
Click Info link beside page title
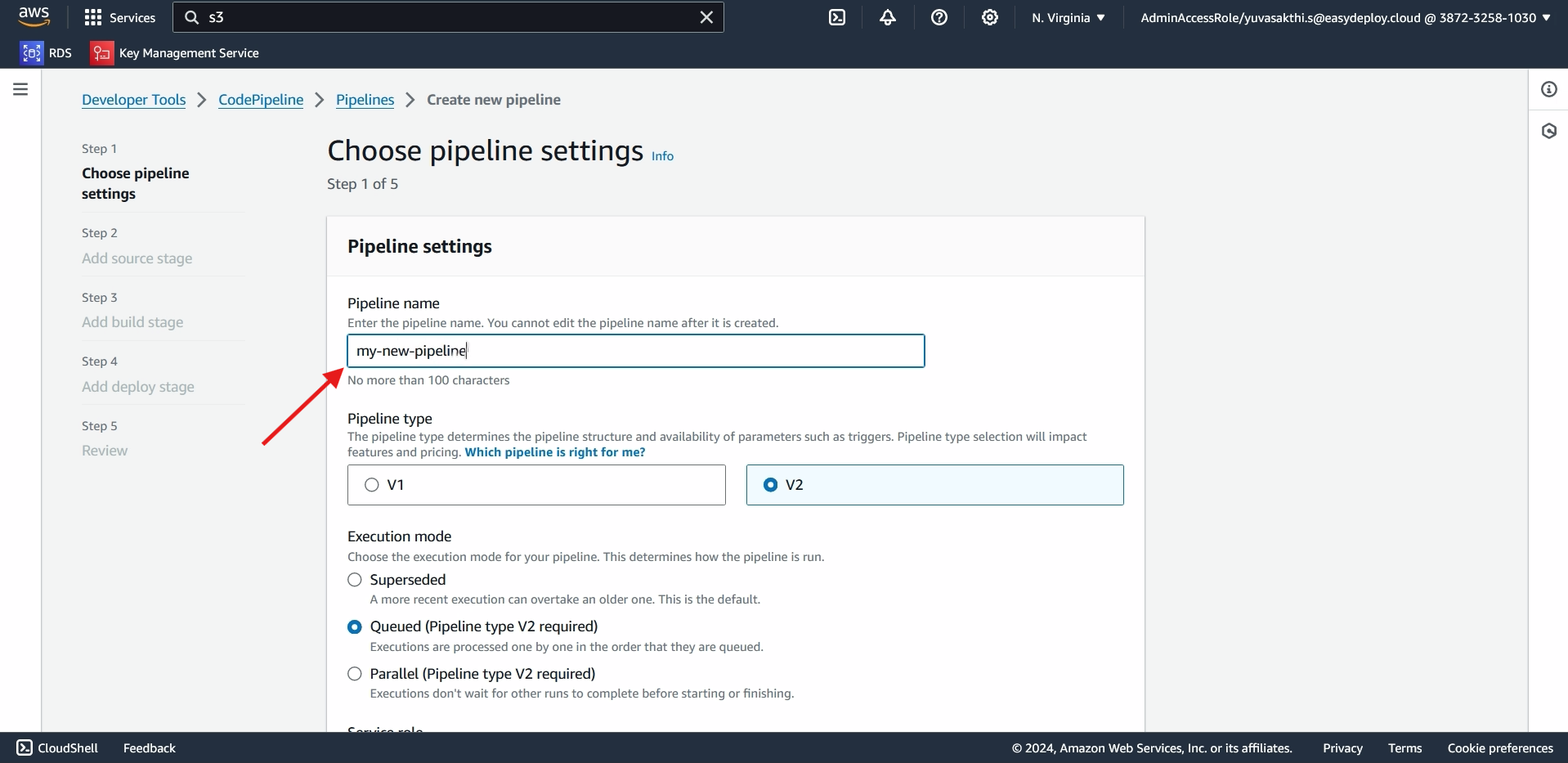coord(662,156)
